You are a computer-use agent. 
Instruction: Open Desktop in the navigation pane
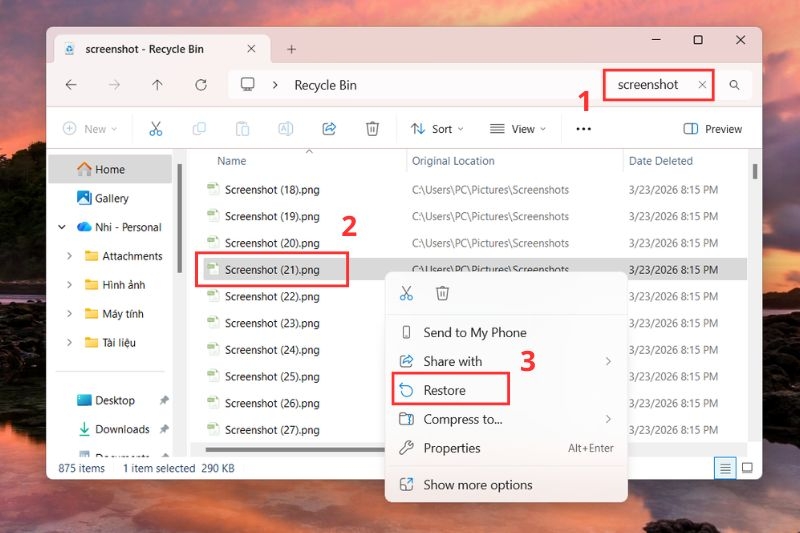pos(110,400)
